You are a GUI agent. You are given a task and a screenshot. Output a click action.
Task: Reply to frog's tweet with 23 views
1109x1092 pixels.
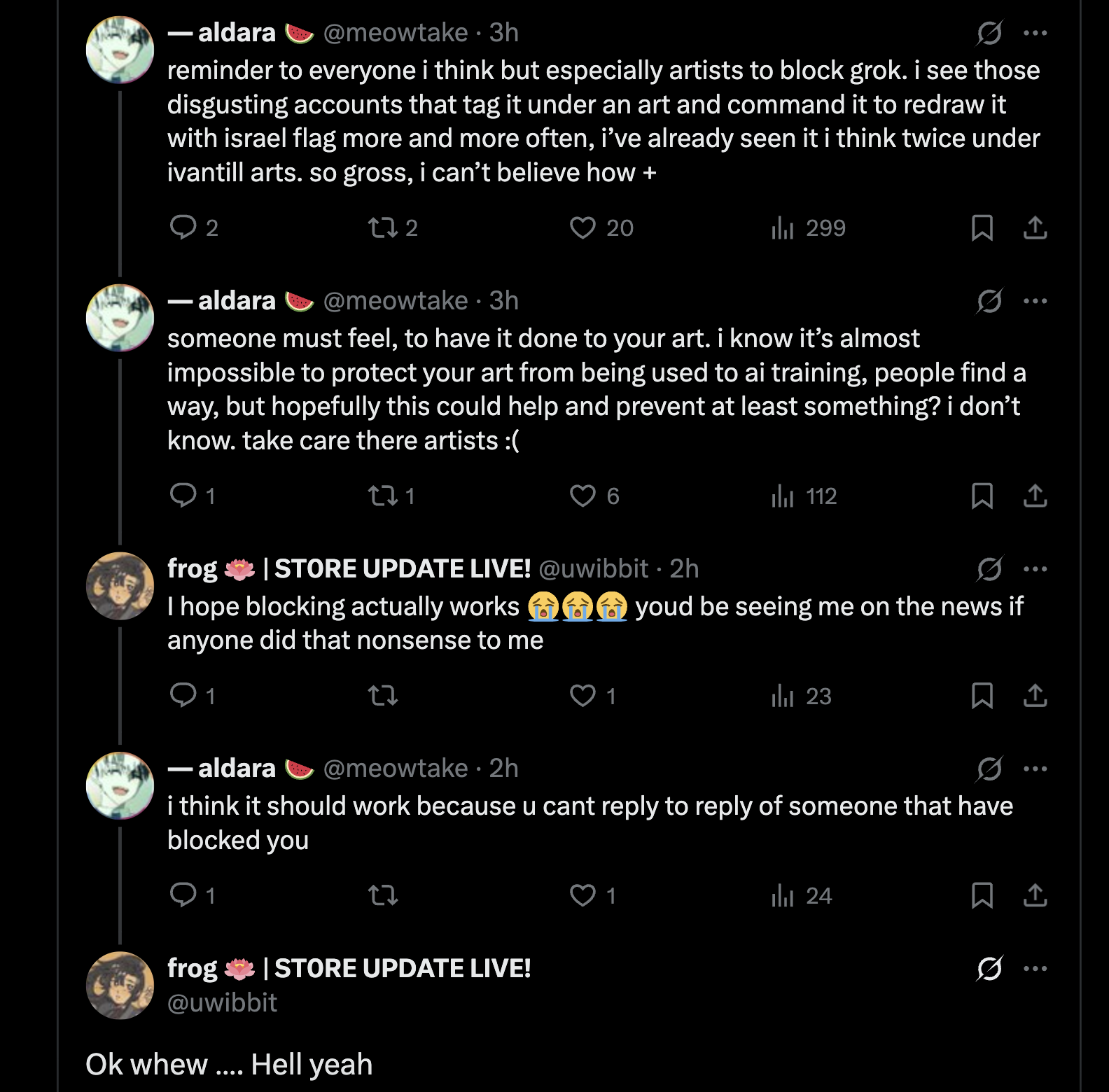[183, 696]
